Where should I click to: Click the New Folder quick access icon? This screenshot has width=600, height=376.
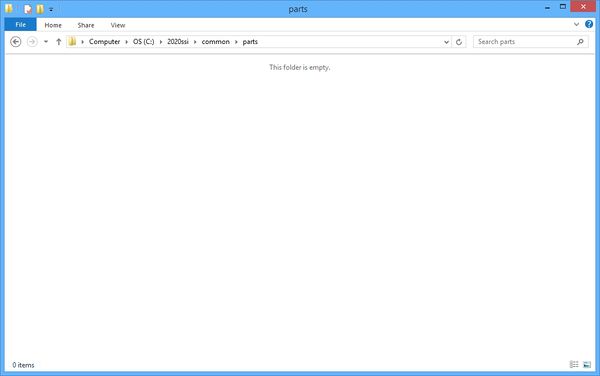40,9
